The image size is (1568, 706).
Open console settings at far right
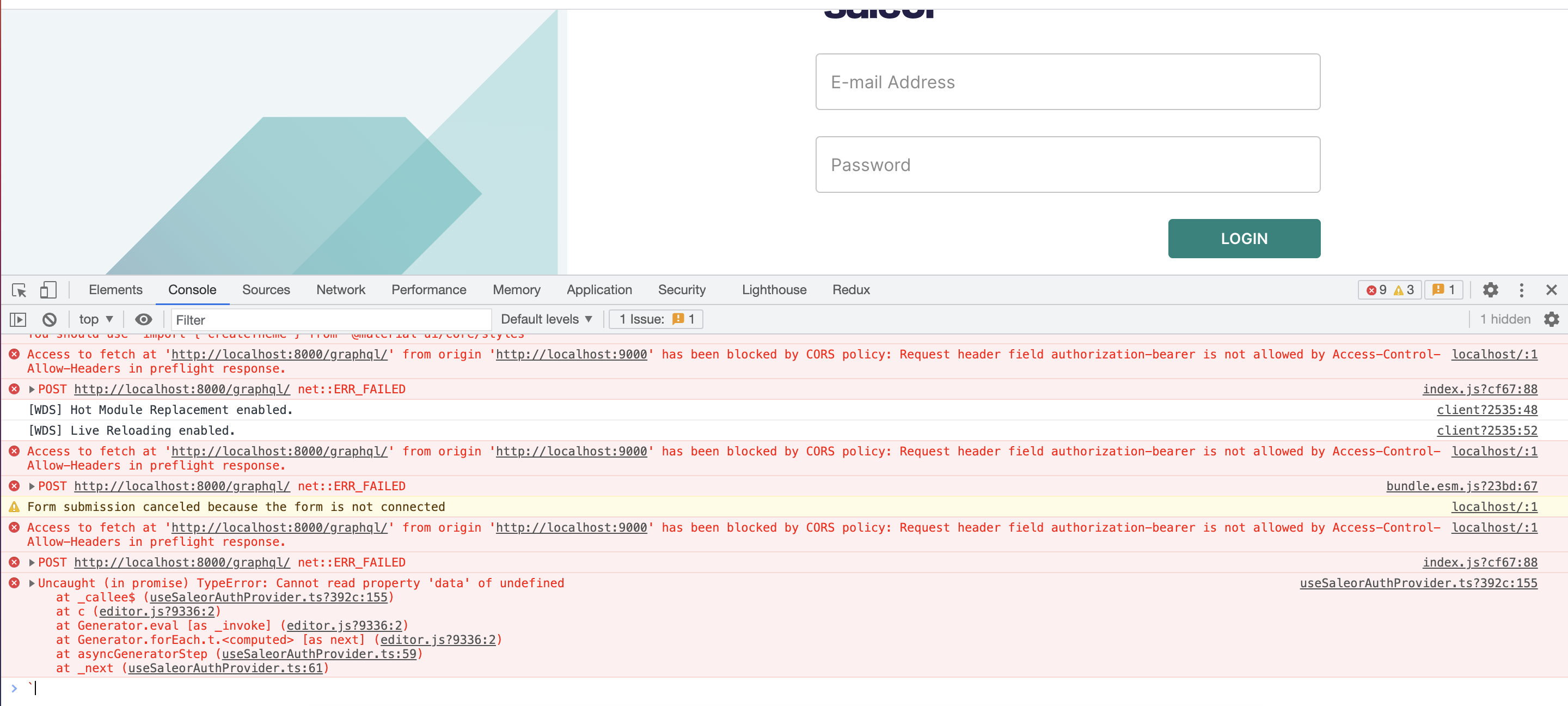click(x=1551, y=319)
